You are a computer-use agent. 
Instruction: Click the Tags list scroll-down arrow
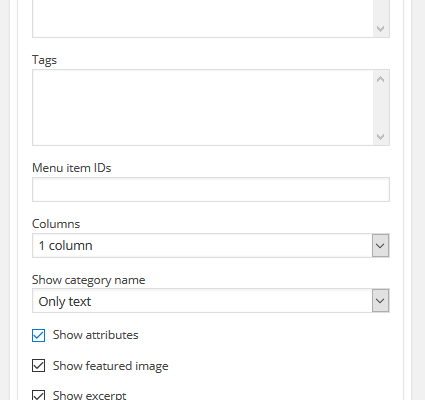pos(381,136)
